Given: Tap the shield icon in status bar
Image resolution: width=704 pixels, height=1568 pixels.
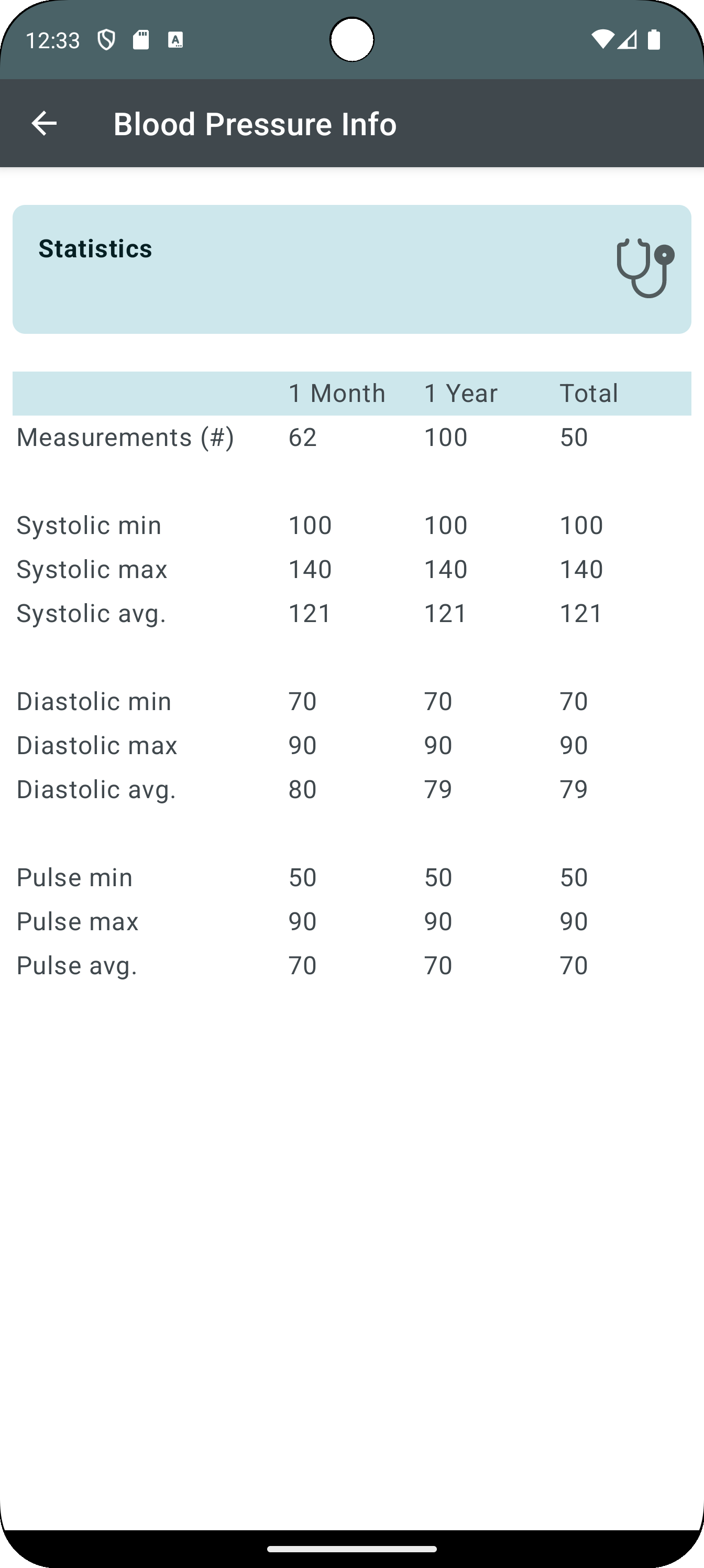Looking at the screenshot, I should (106, 40).
